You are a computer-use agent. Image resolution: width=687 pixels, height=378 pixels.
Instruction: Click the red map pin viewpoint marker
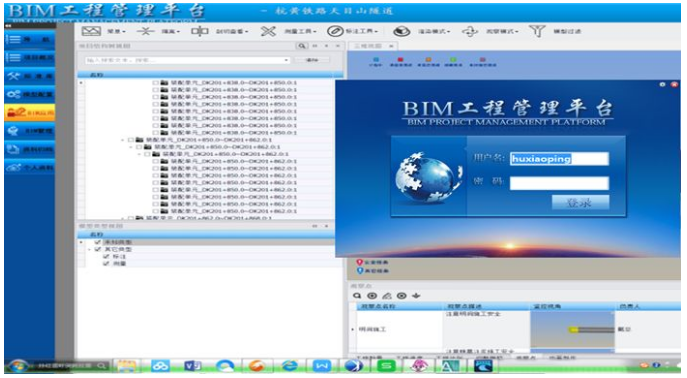point(360,262)
